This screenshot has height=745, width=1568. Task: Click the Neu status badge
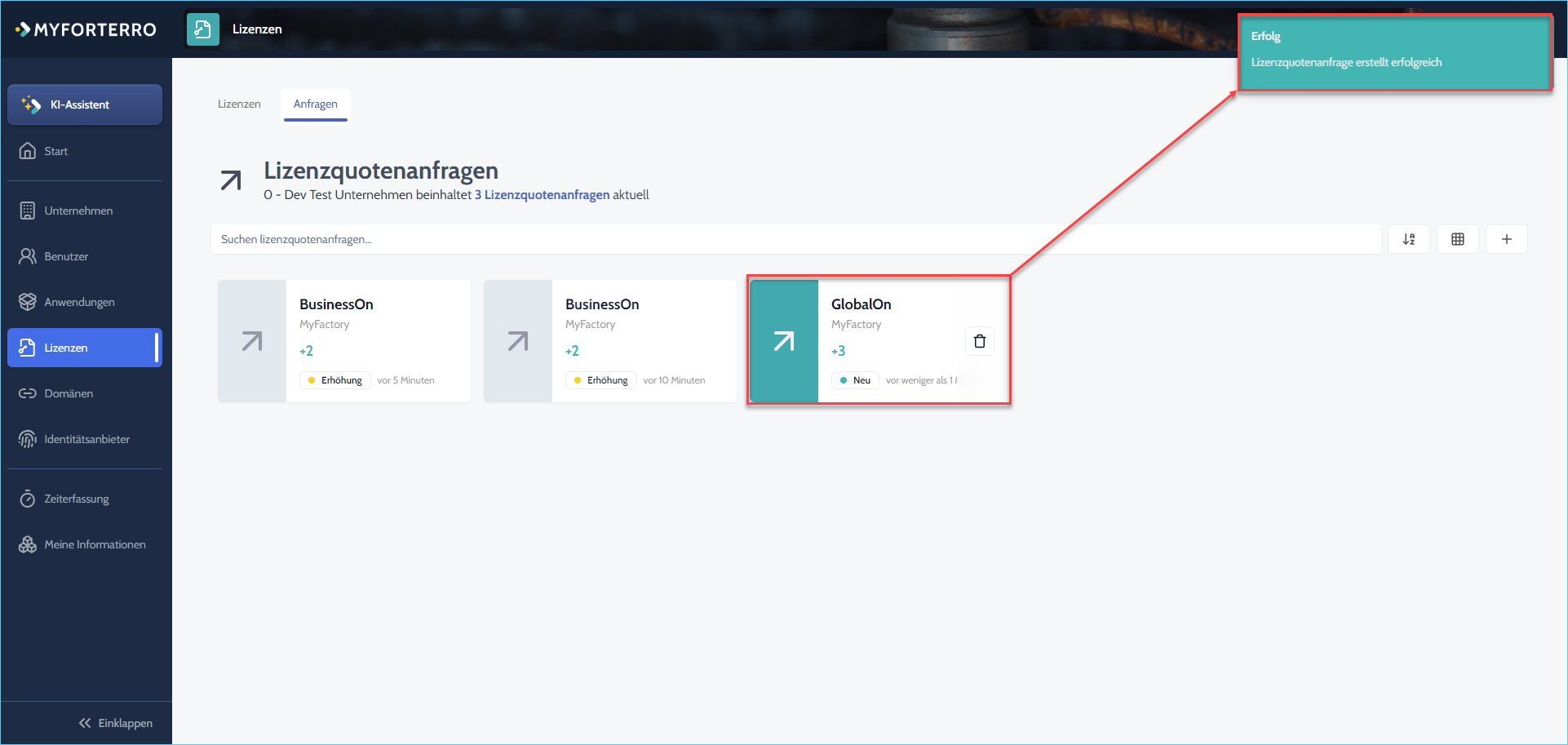click(x=855, y=380)
